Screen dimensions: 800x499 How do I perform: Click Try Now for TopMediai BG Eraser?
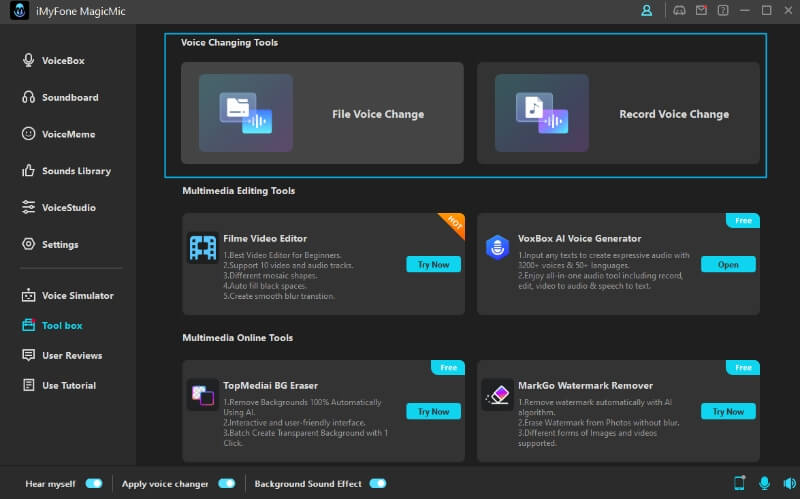click(x=434, y=411)
